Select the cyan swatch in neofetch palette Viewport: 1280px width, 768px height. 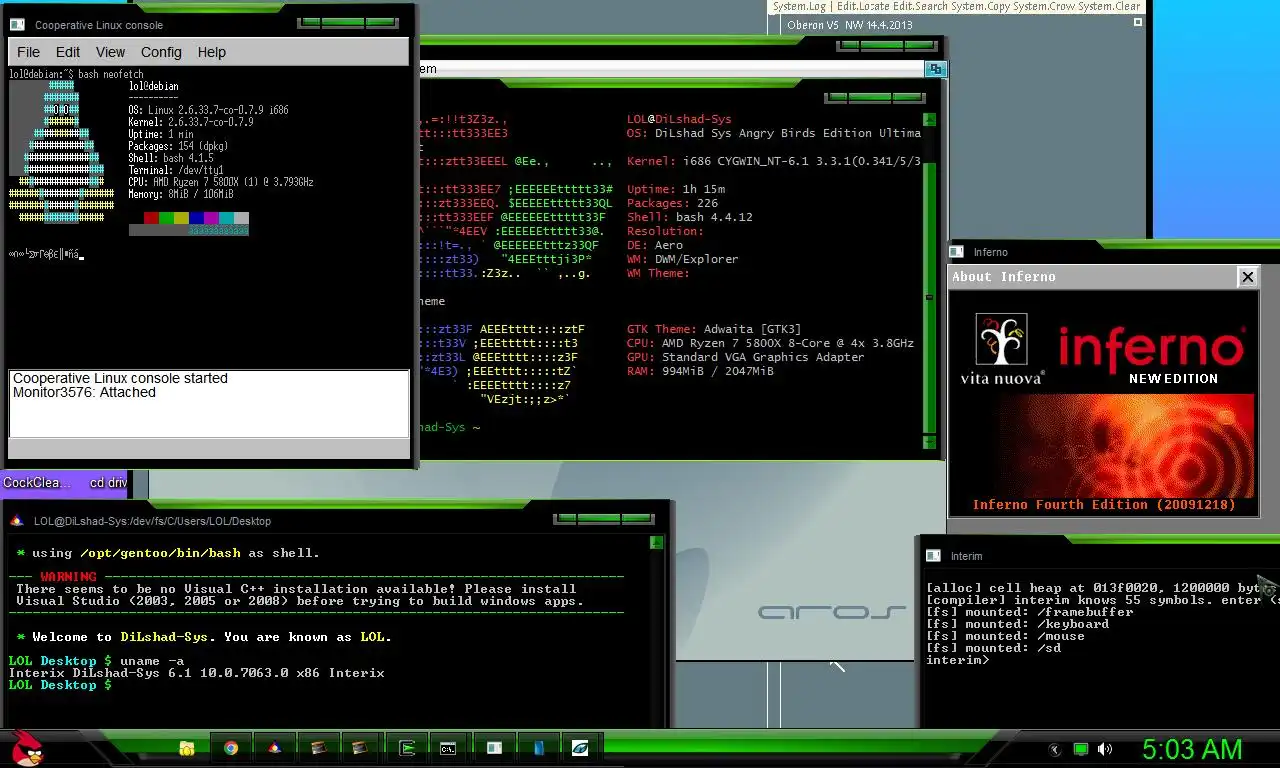pos(226,218)
